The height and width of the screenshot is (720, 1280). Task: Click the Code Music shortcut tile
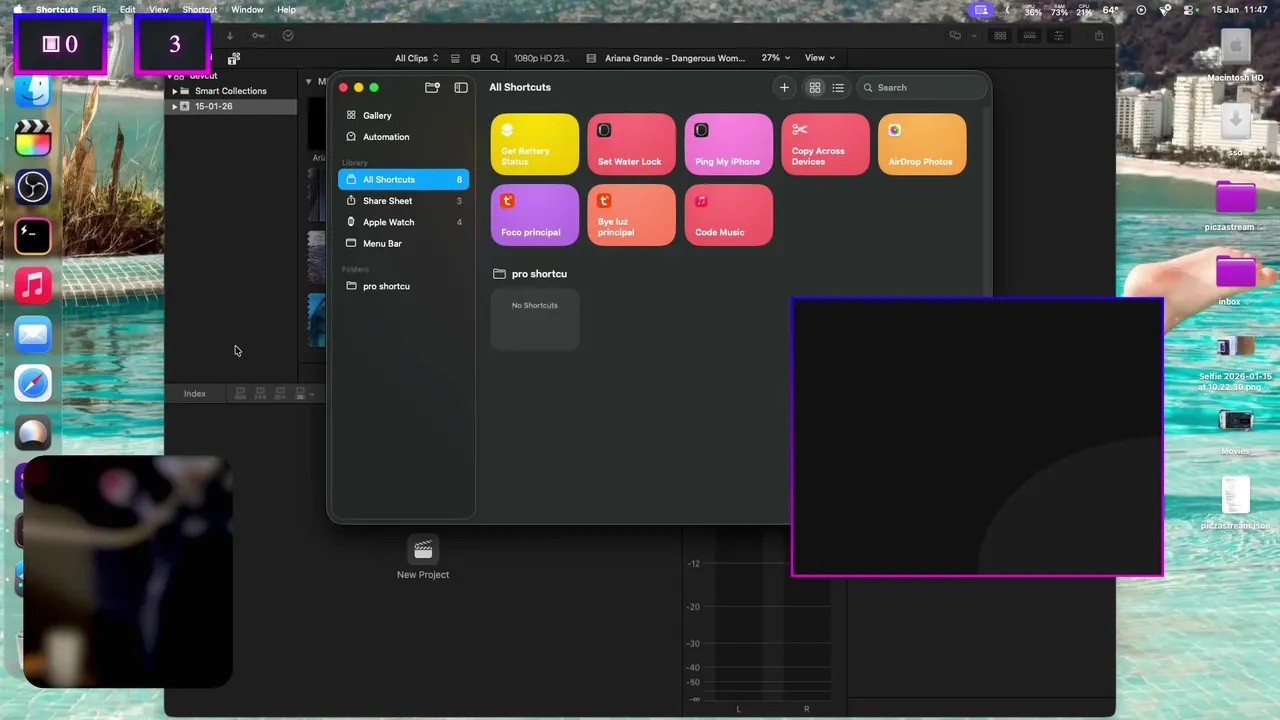729,215
